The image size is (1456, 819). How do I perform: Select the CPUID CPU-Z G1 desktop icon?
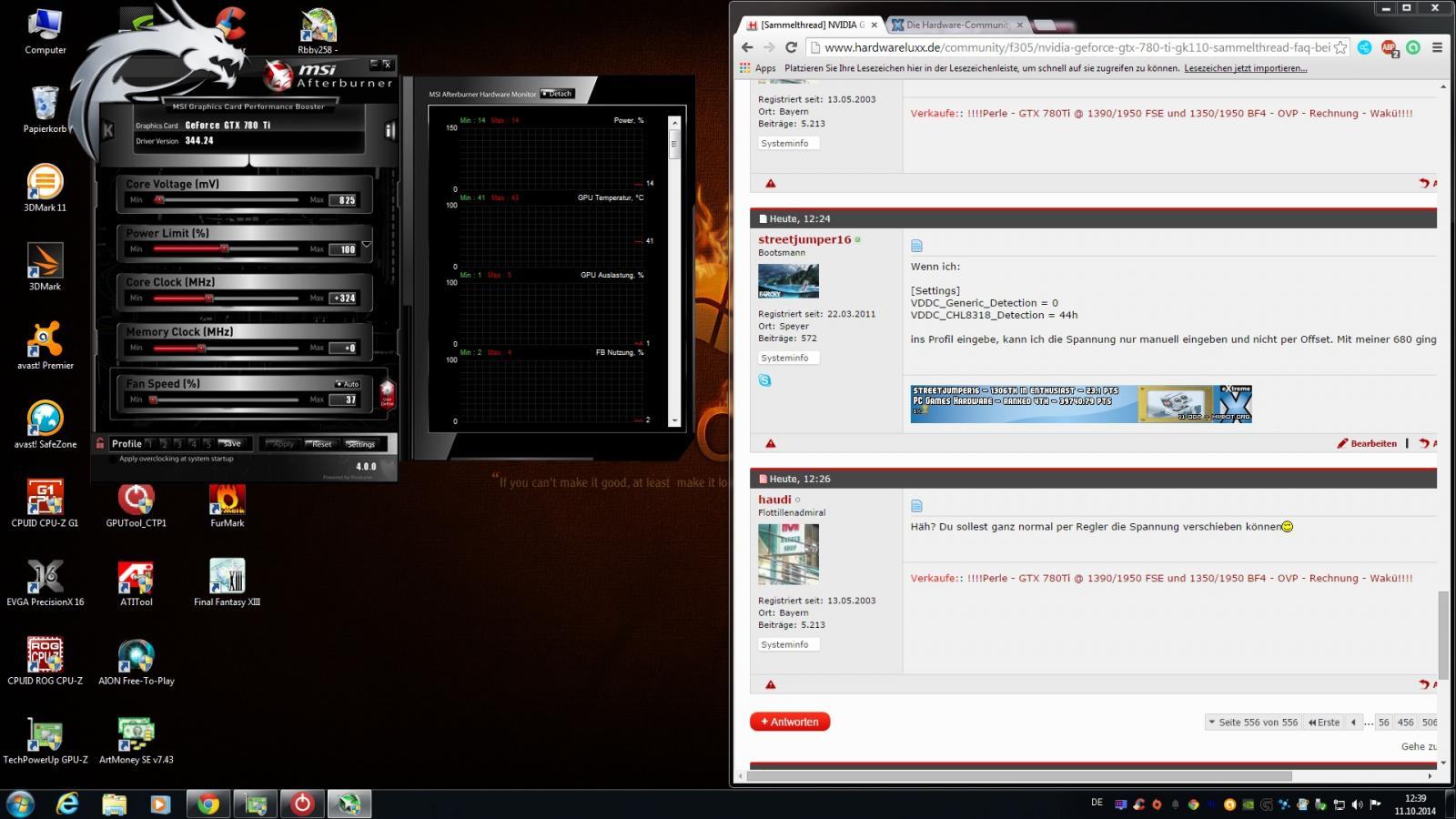tap(45, 504)
